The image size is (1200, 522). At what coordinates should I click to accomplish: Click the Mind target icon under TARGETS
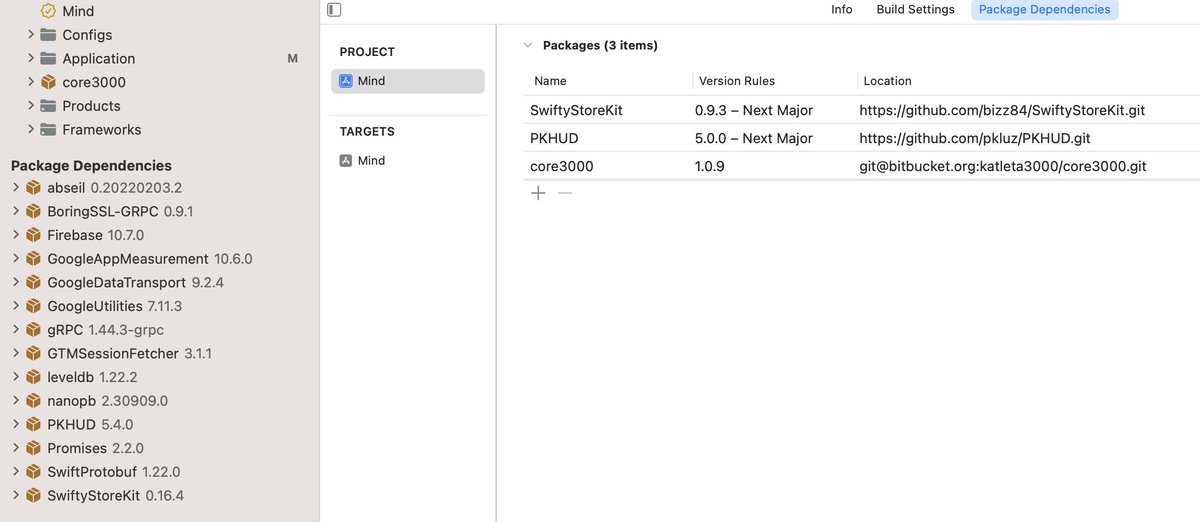coord(346,160)
